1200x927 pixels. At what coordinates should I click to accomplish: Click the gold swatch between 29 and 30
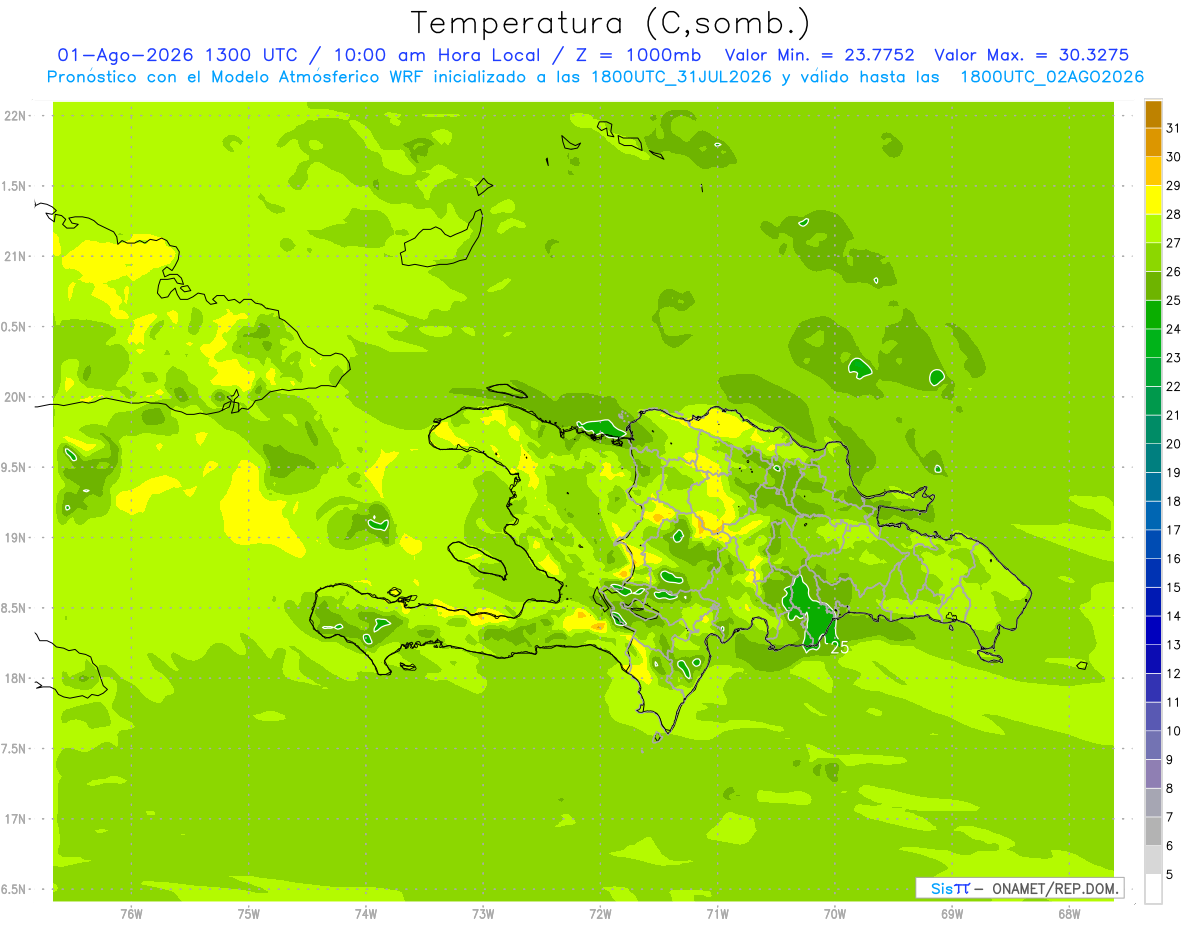pyautogui.click(x=1153, y=172)
